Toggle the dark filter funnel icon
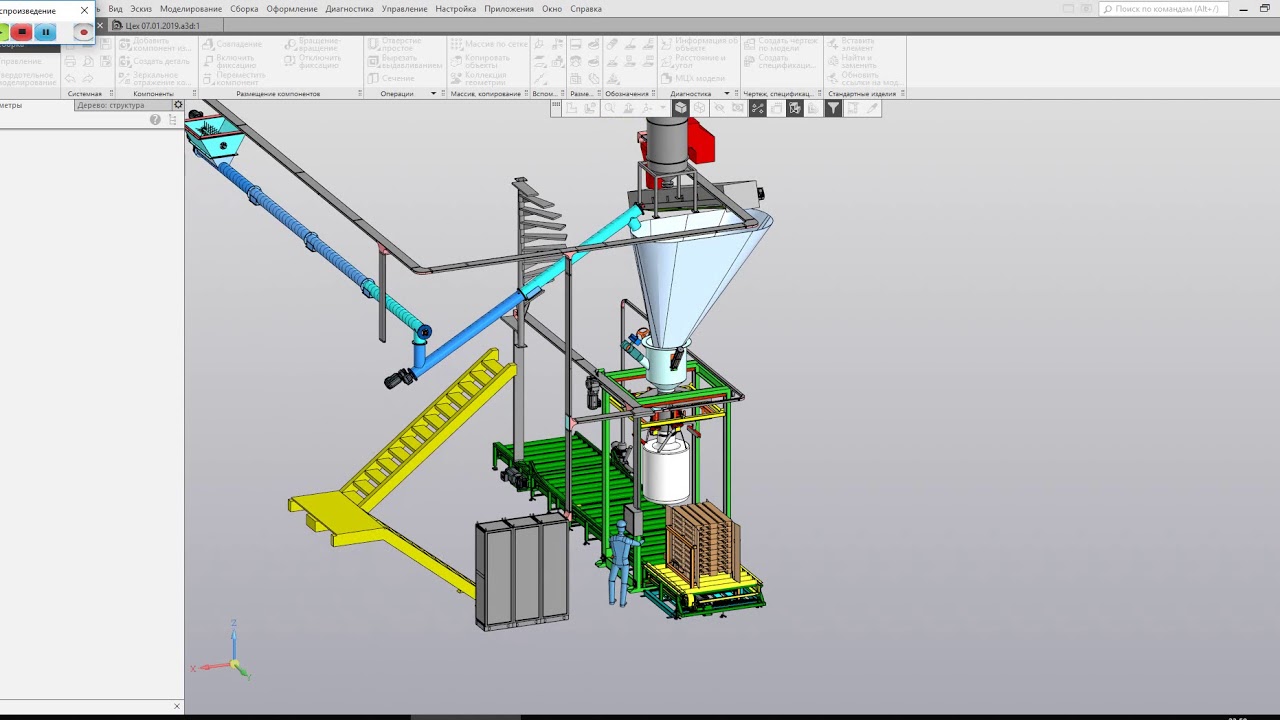 click(833, 108)
